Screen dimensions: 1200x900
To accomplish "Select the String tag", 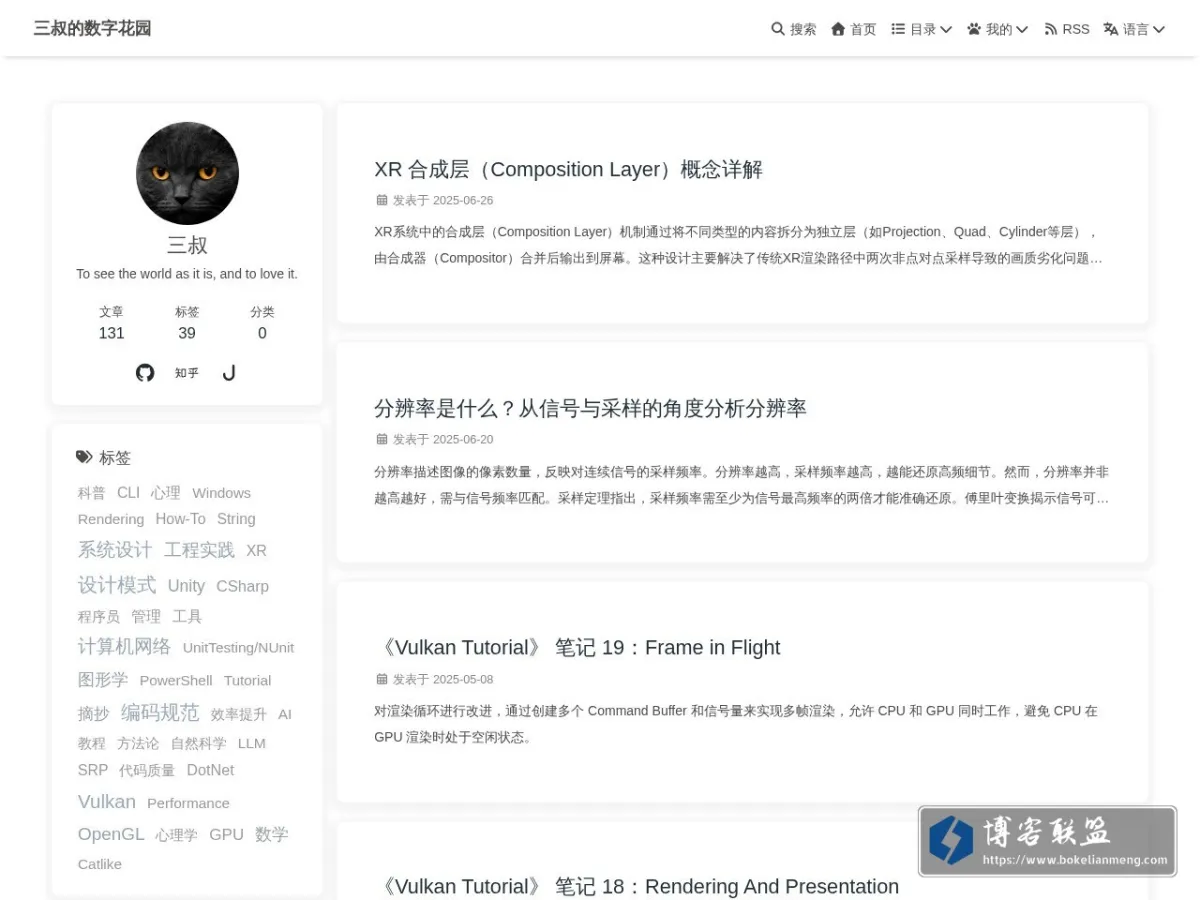I will [236, 518].
